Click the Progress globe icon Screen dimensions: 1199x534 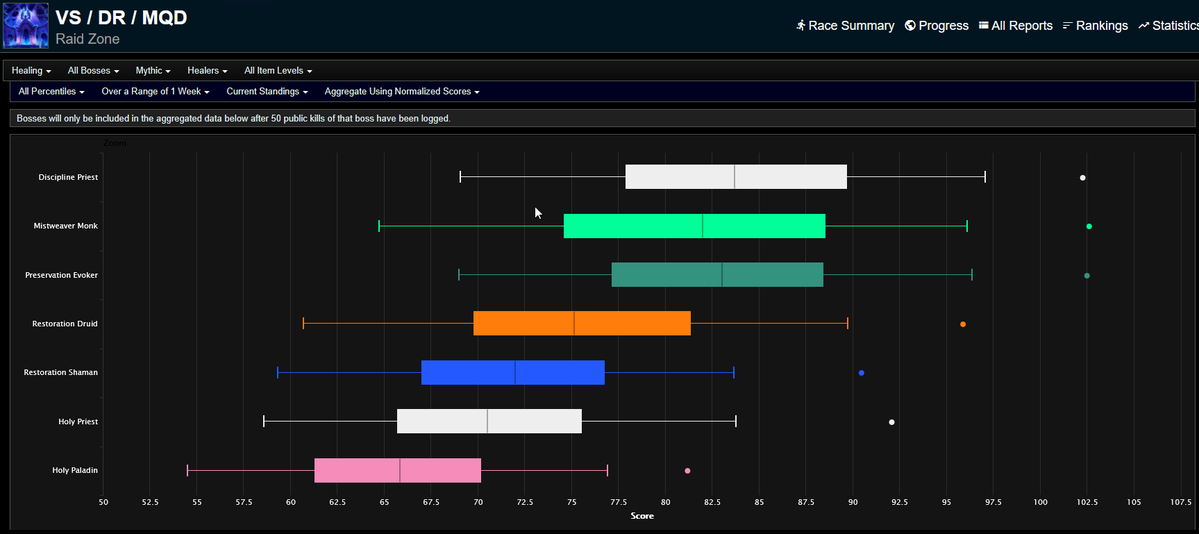910,25
